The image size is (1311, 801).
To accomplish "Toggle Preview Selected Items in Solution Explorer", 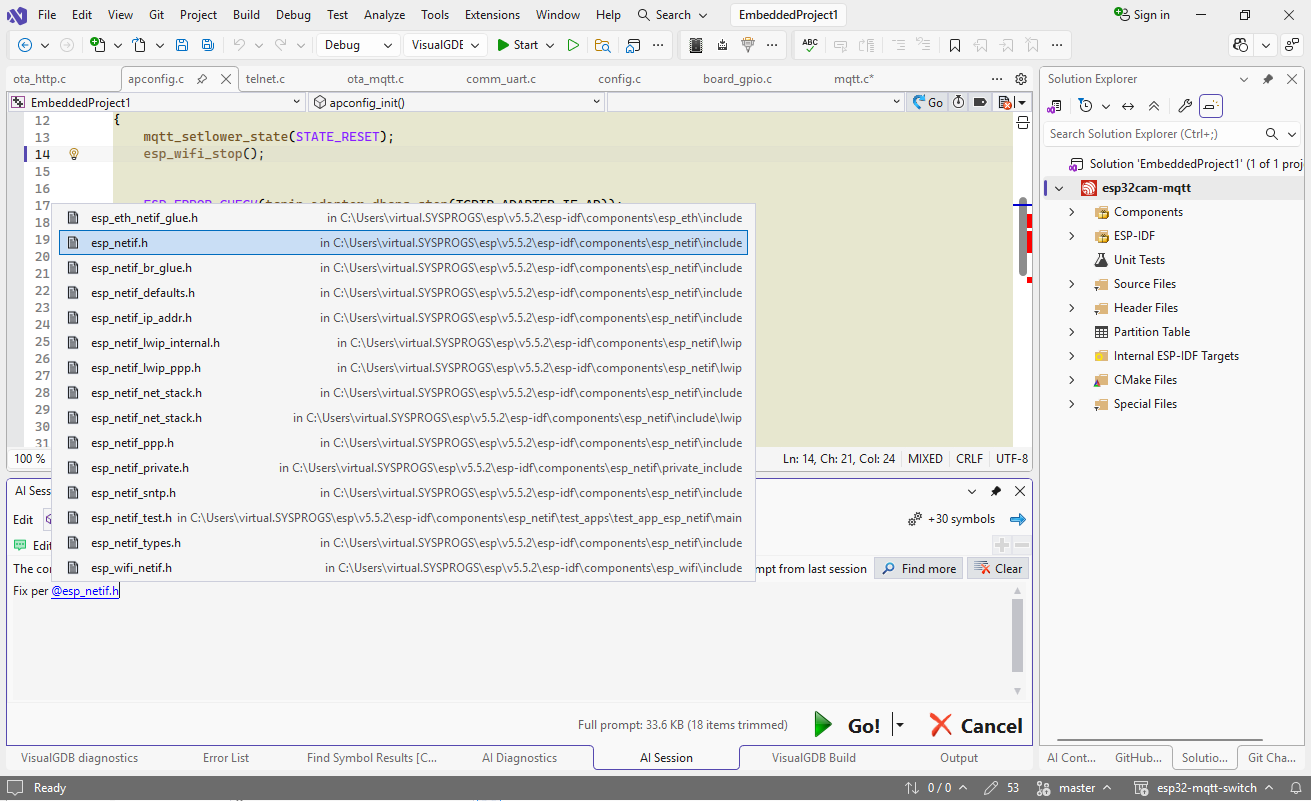I will point(1211,106).
